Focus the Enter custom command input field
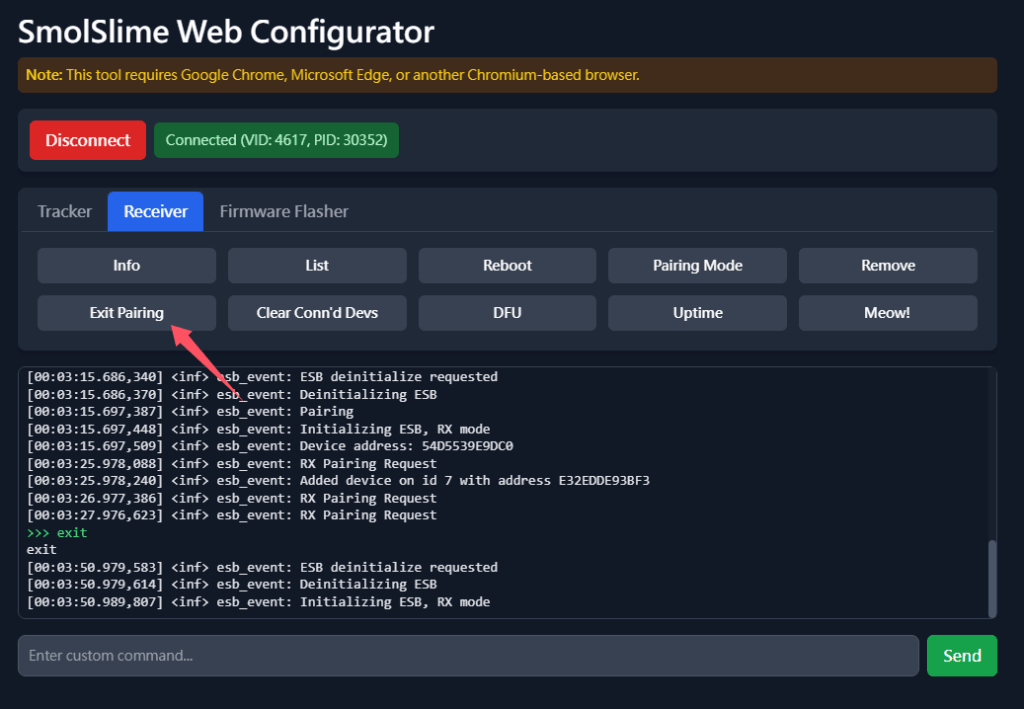The image size is (1024, 709). [x=468, y=656]
